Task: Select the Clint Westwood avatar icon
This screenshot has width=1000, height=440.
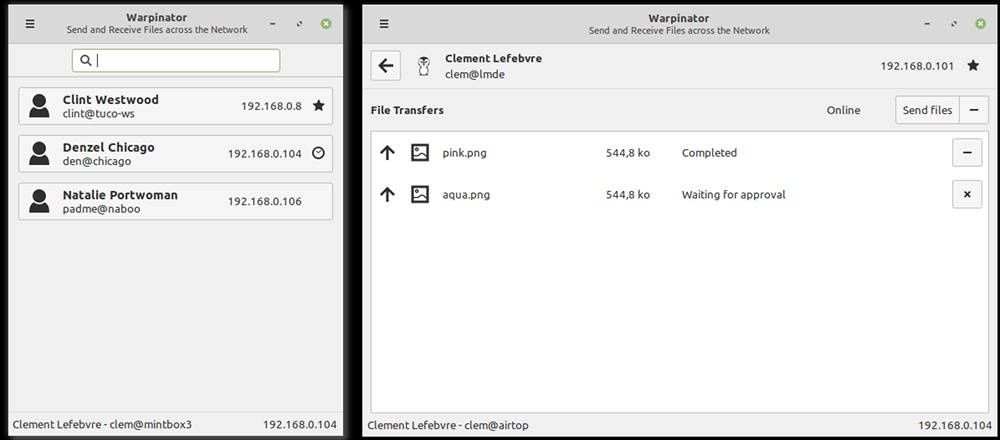Action: coord(39,106)
